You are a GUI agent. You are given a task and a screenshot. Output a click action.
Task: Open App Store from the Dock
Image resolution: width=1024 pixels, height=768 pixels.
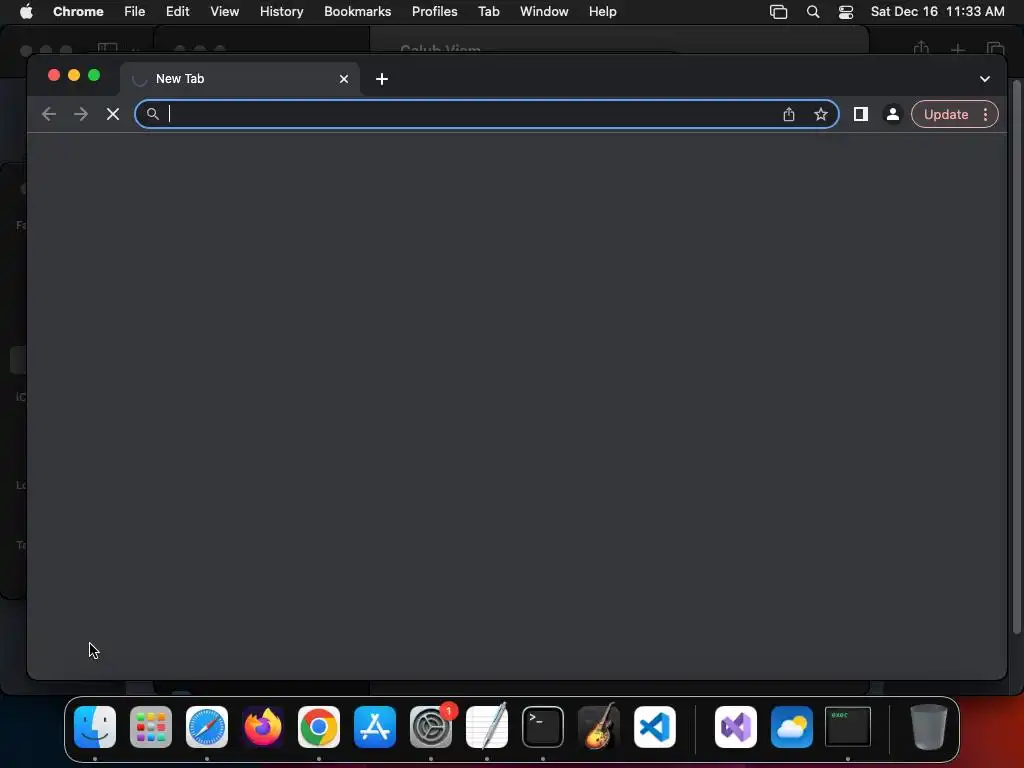click(x=375, y=727)
